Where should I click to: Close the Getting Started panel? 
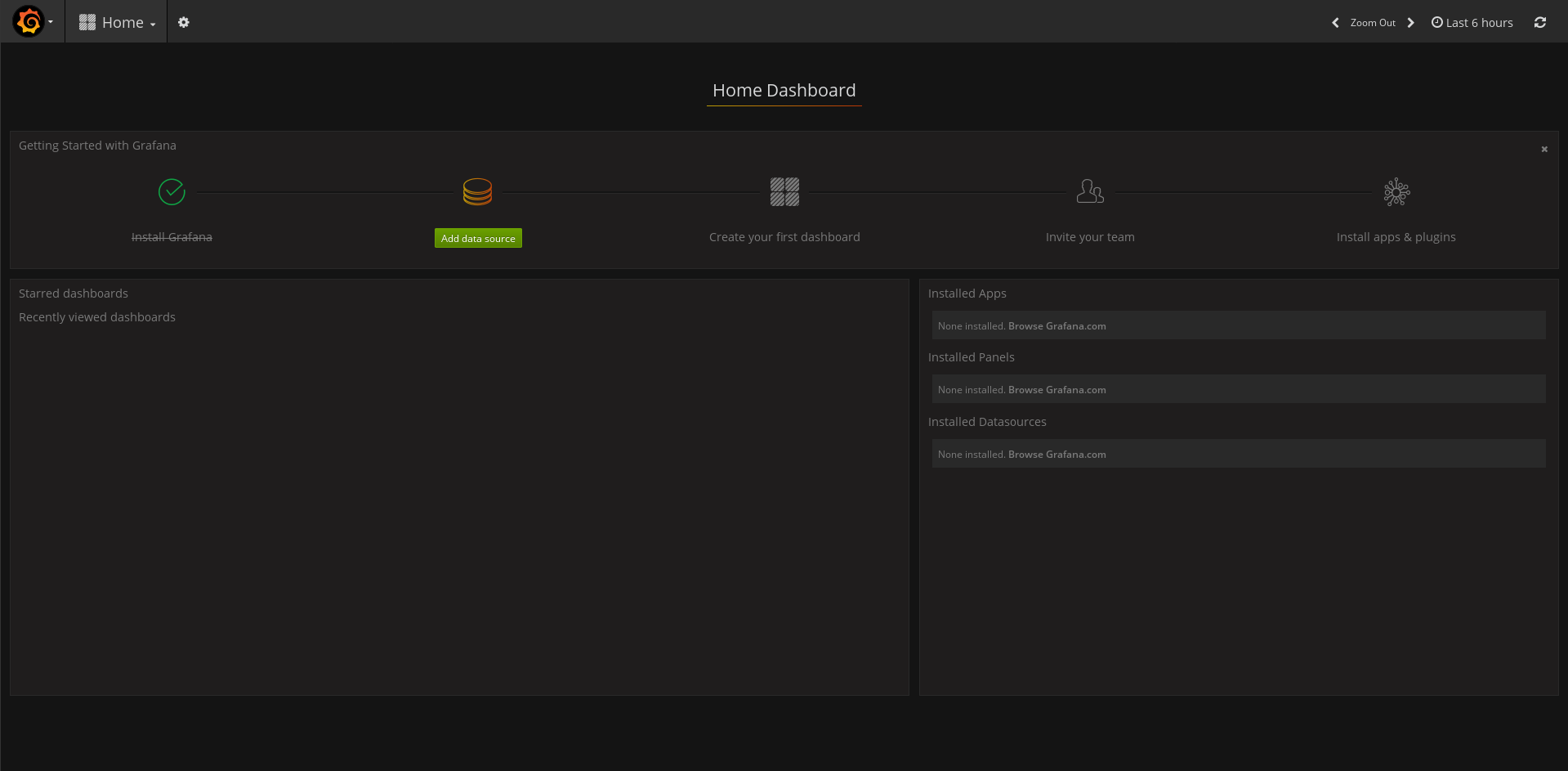(1544, 149)
